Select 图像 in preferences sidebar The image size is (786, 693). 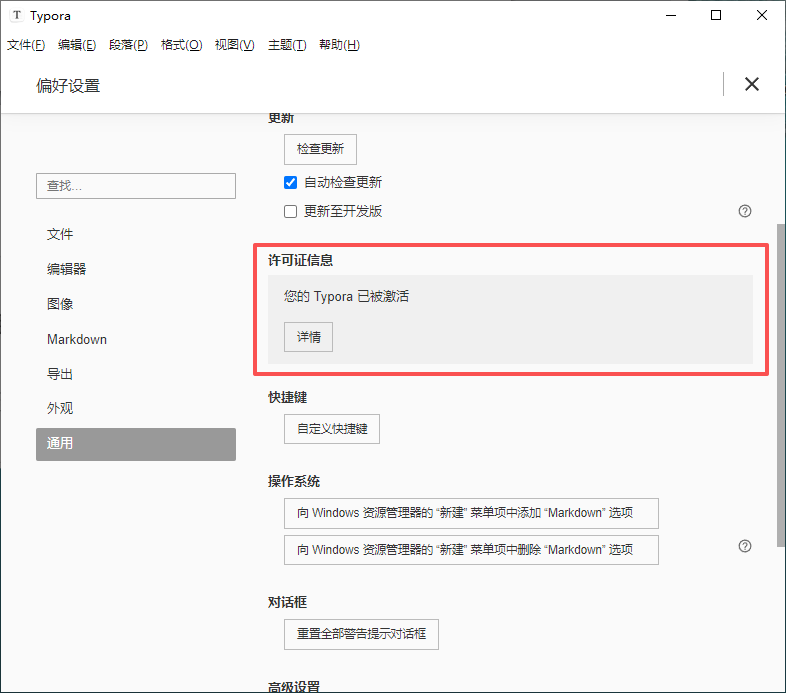(x=136, y=304)
